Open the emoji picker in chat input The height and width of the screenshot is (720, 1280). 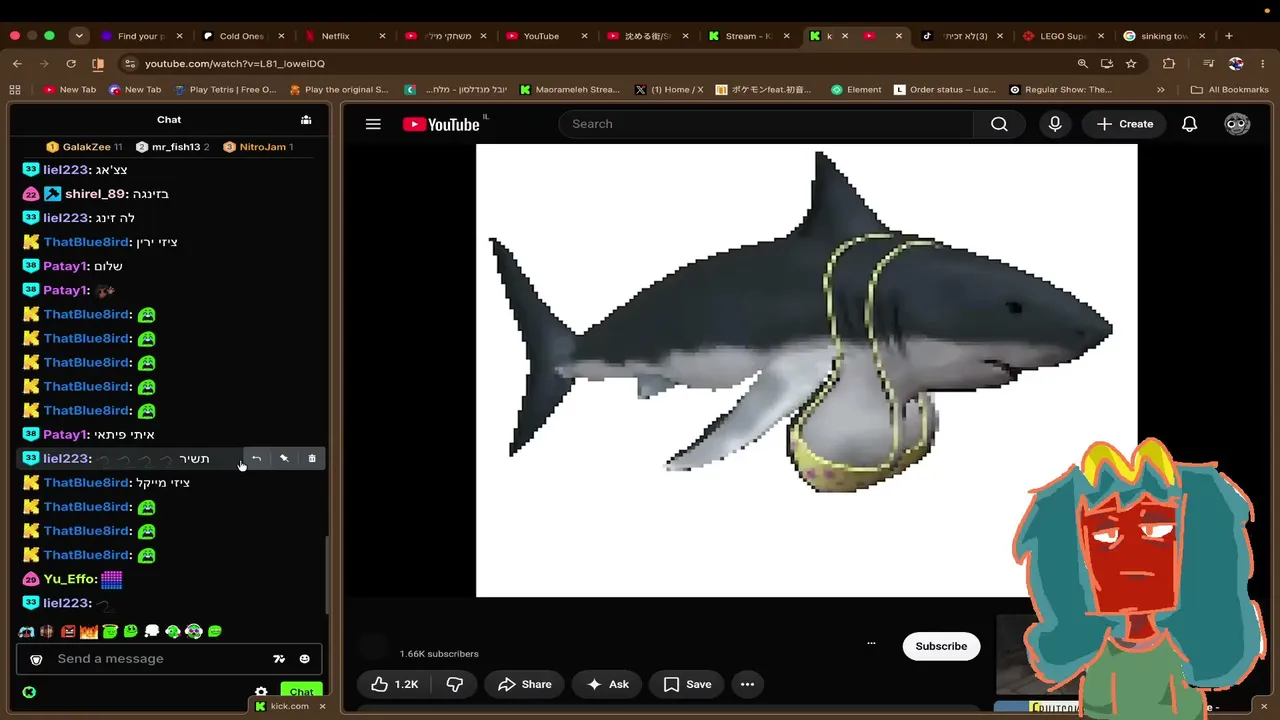coord(304,659)
